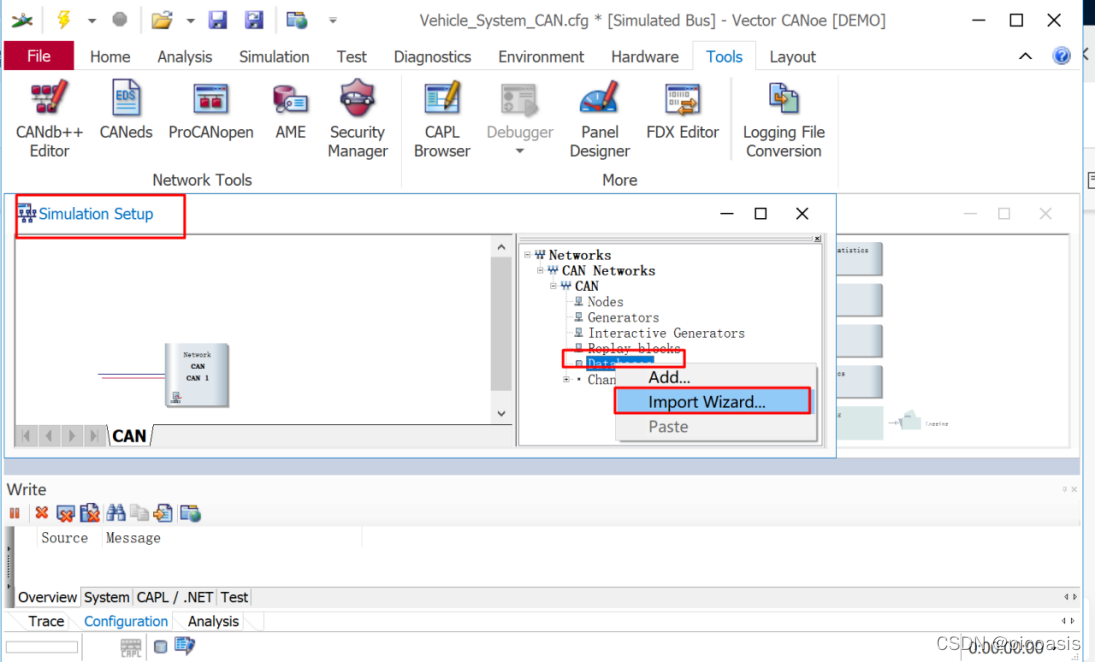Image resolution: width=1096 pixels, height=663 pixels.
Task: Open the Customize Quick Access Toolbar dropdown
Action: (333, 20)
